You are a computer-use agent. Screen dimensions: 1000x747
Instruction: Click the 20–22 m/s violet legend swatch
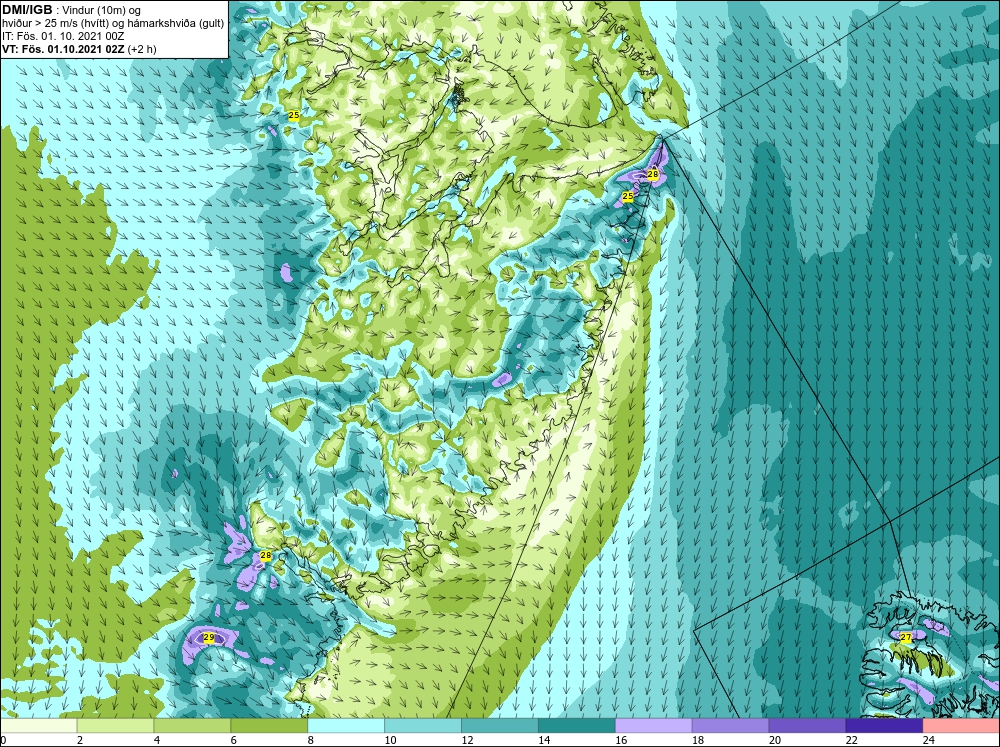807,726
